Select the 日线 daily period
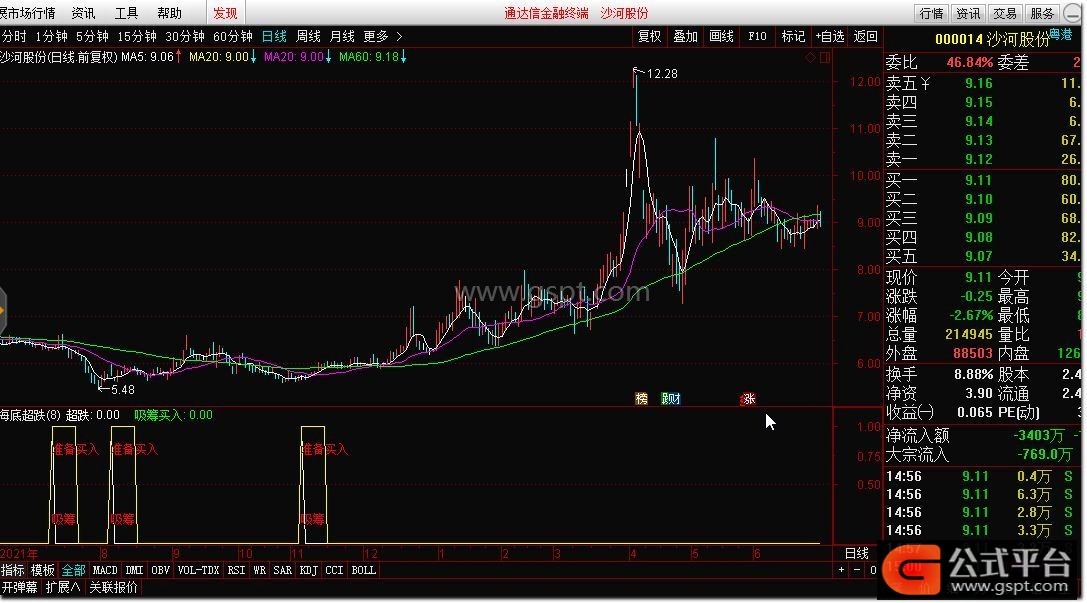 pos(274,36)
